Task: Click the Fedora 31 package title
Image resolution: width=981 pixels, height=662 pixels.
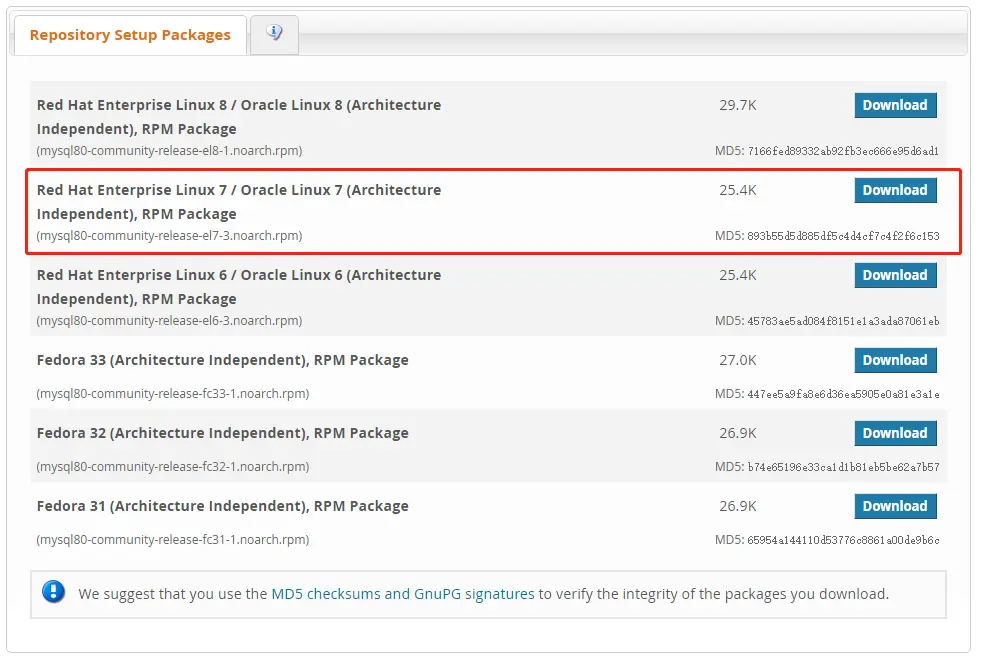Action: click(223, 506)
